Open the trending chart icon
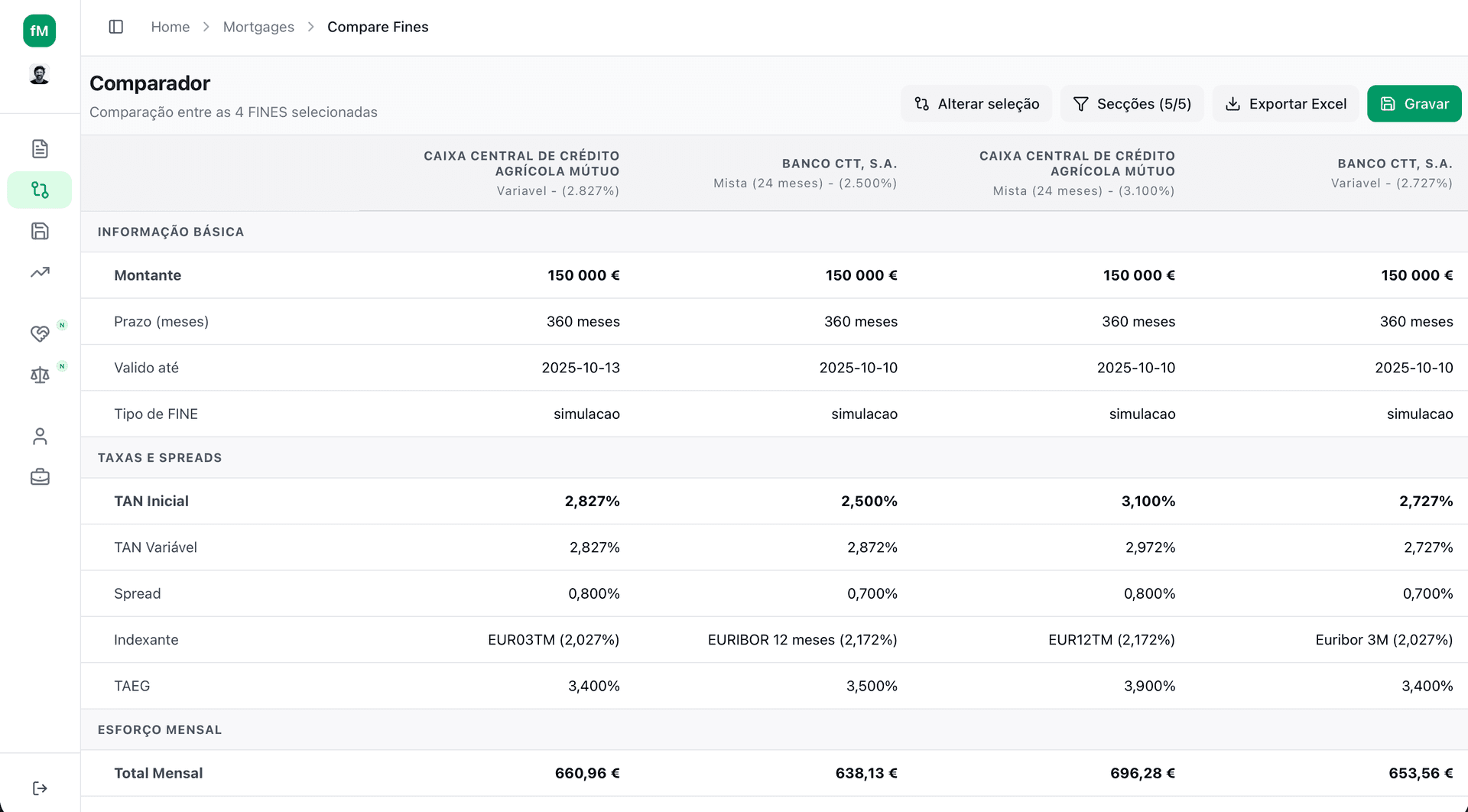Viewport: 1468px width, 812px height. (40, 272)
